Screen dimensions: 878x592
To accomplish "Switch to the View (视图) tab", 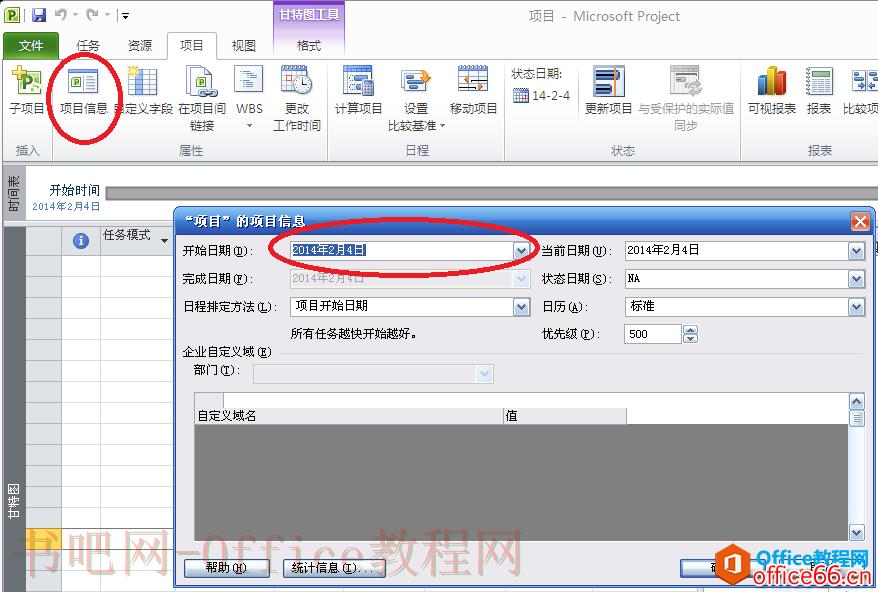I will click(244, 45).
